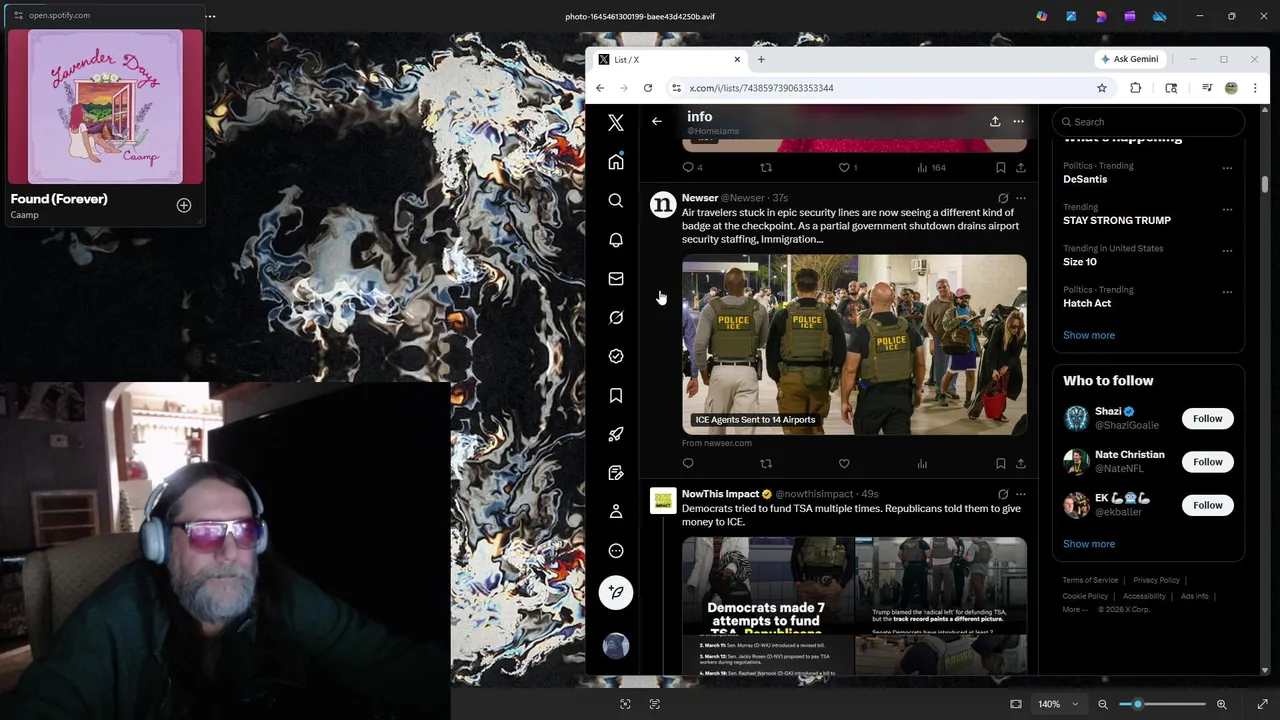
Task: Open Privacy Policy footer link
Action: tap(1156, 580)
